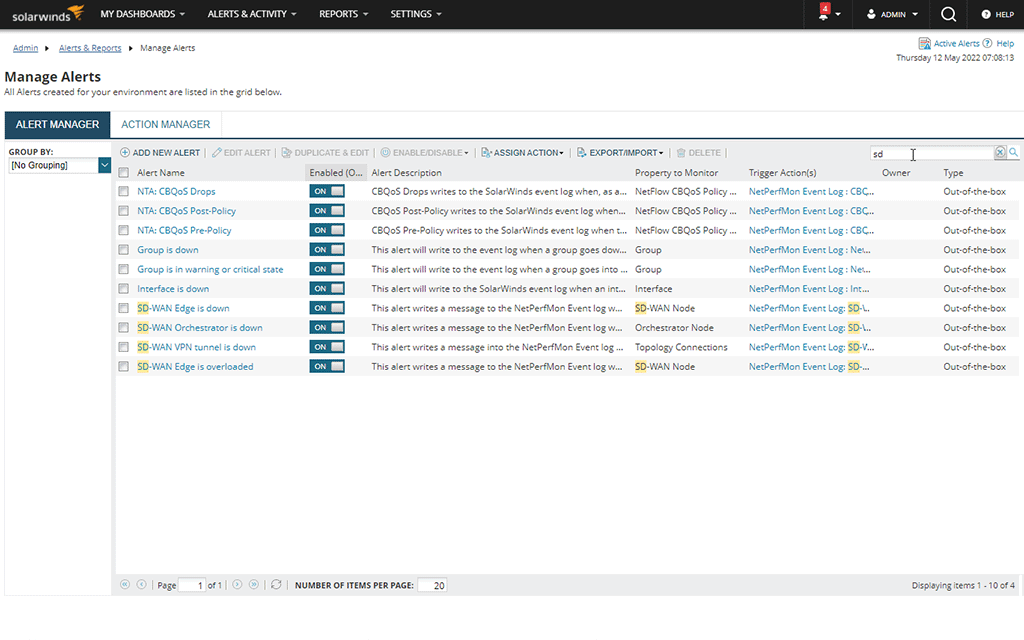Viewport: 1024px width, 640px height.
Task: Delete the selected alerts
Action: click(698, 152)
